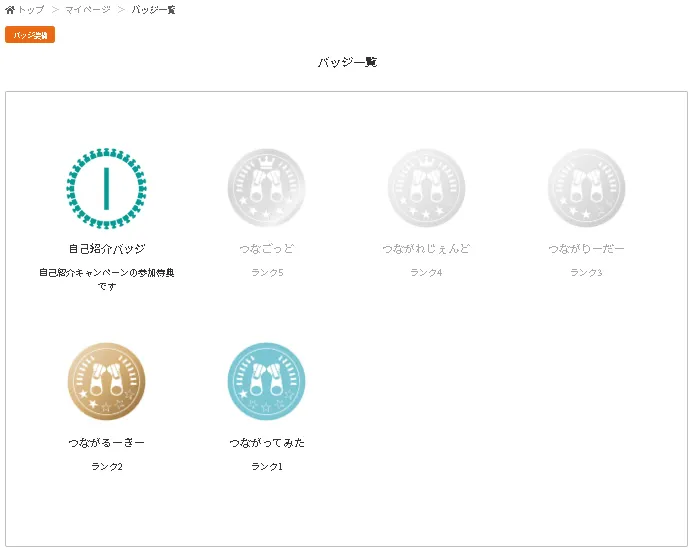
Task: Click the つながれじぇんど badge name
Action: pos(426,249)
